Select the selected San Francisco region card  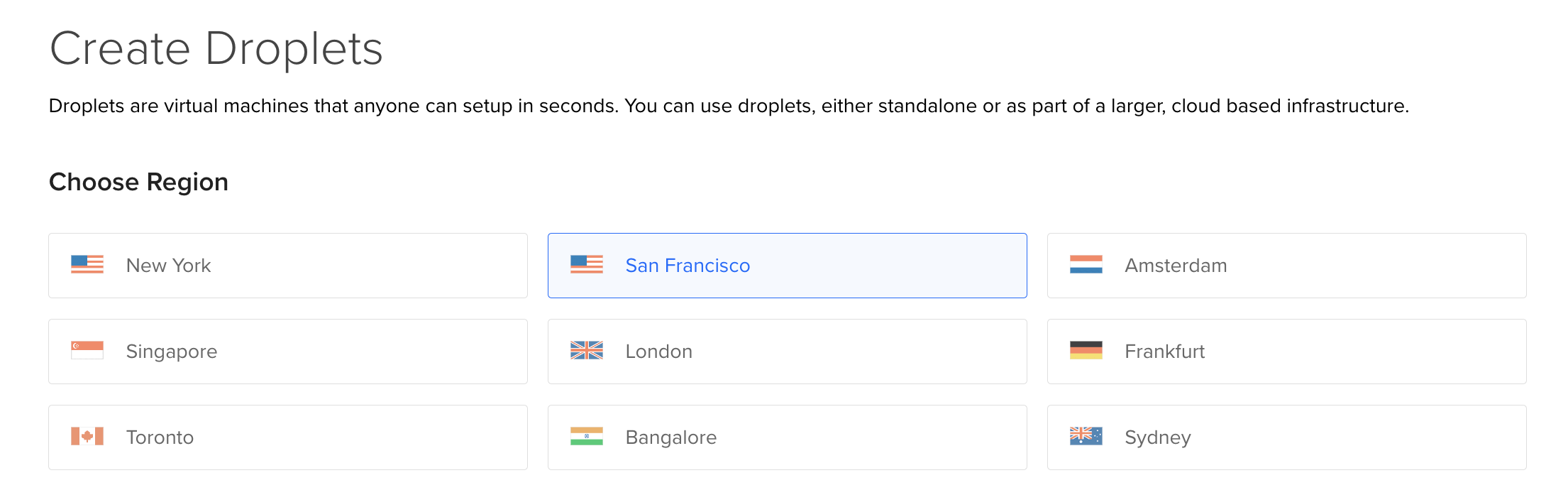point(788,266)
